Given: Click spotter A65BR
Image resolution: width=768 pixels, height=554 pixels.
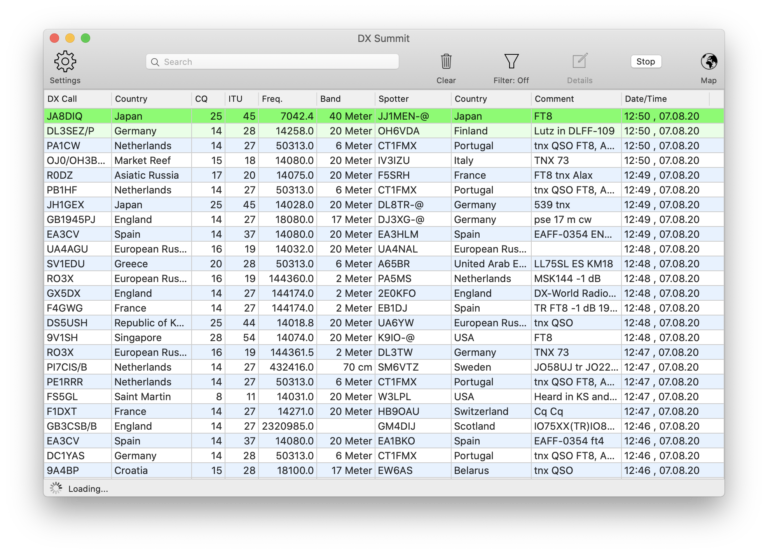Looking at the screenshot, I should 393,264.
